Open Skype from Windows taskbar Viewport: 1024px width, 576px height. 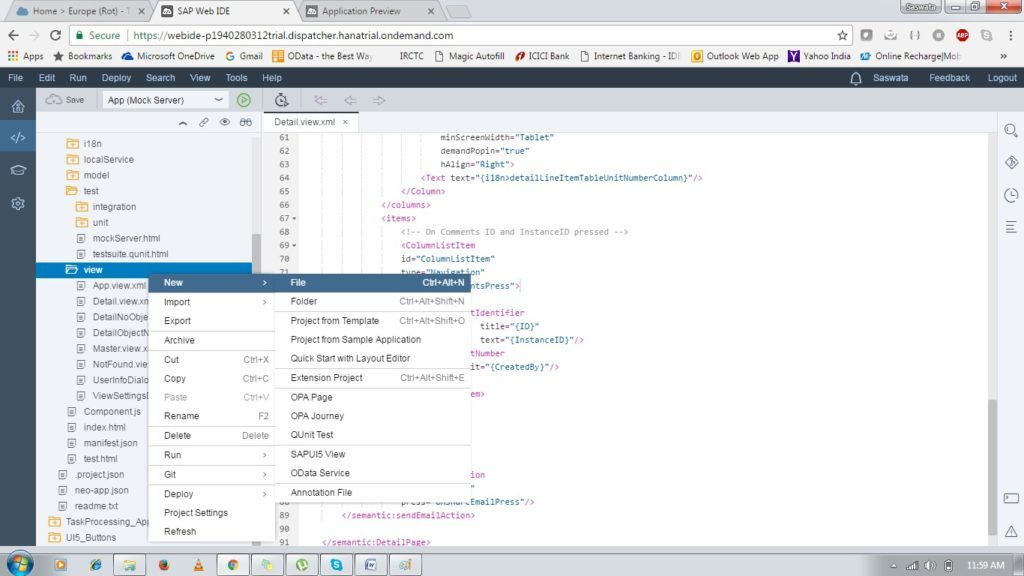tap(336, 565)
